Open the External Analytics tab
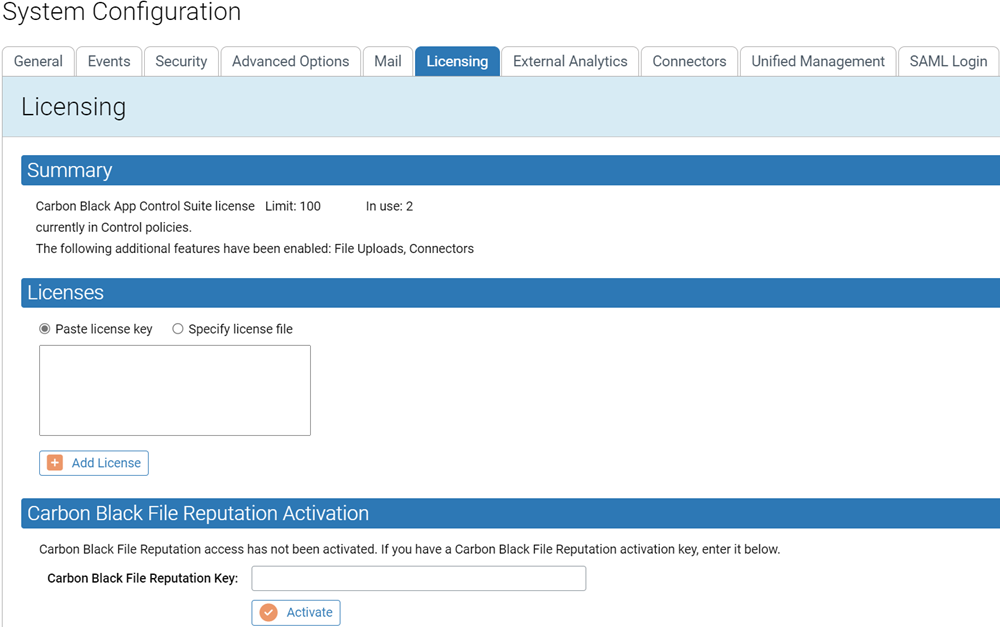This screenshot has width=1000, height=627. [x=570, y=61]
